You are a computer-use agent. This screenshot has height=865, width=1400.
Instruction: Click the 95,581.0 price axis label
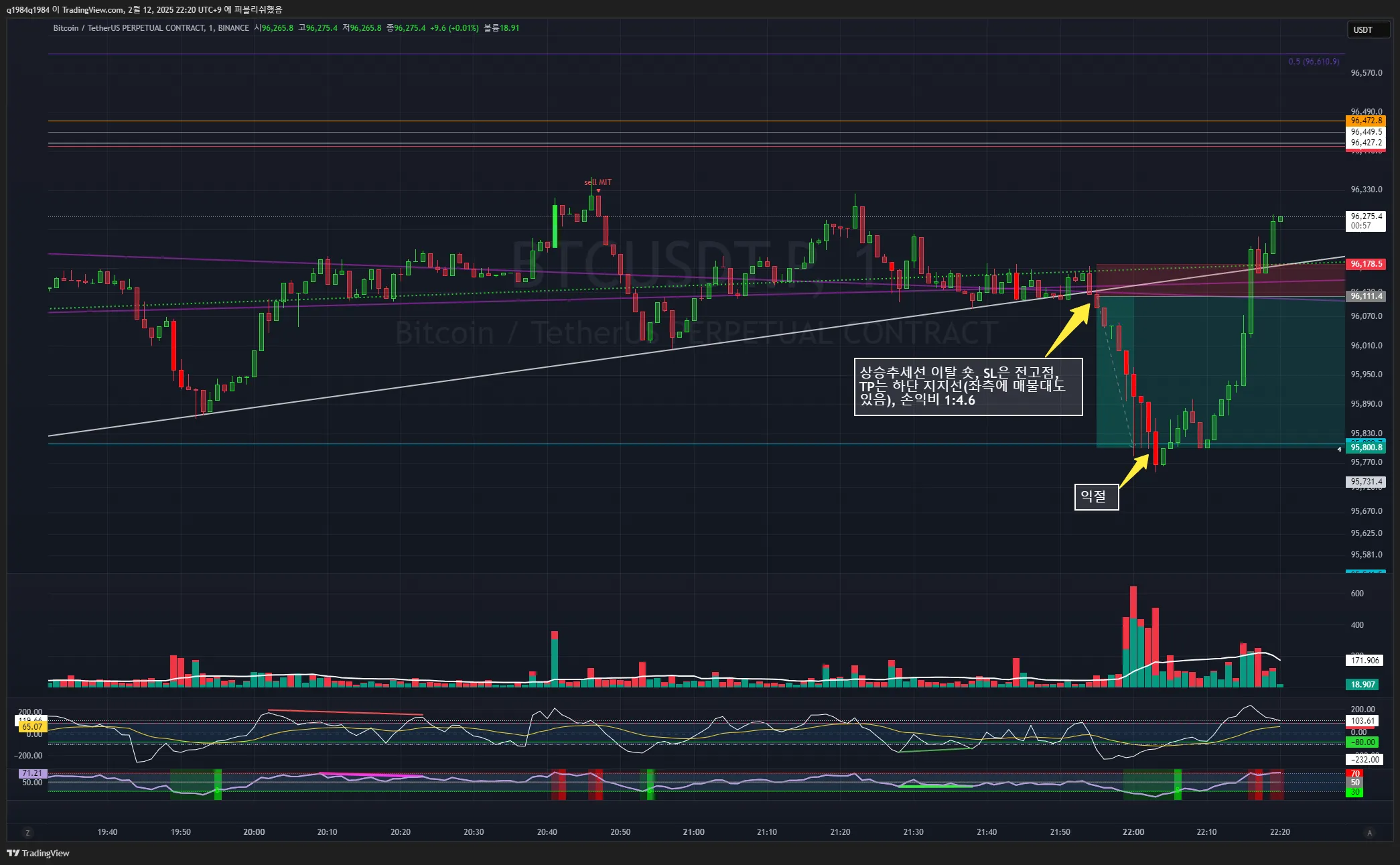tap(1367, 555)
